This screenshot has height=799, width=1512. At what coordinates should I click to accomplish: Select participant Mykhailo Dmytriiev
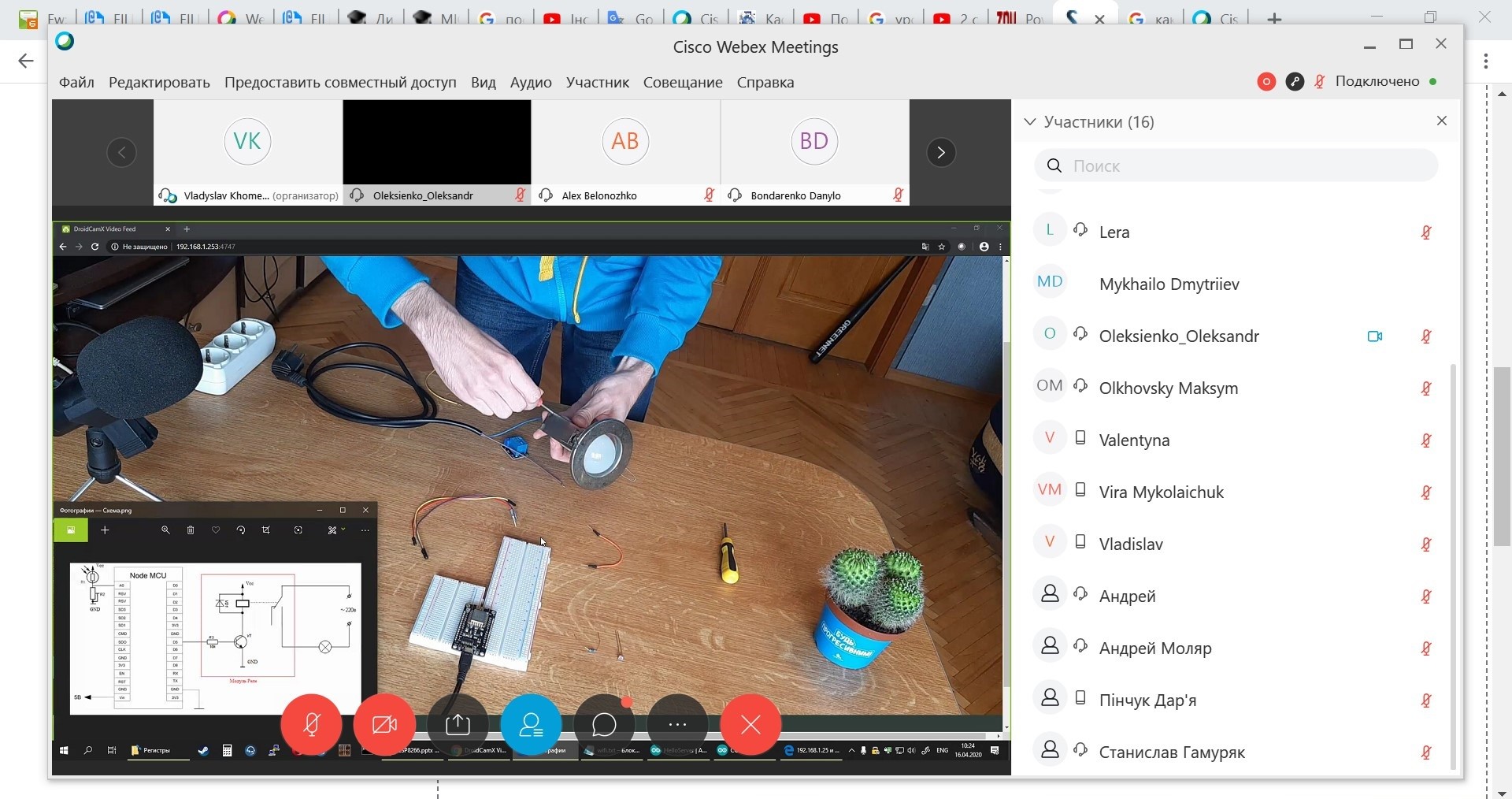tap(1236, 284)
